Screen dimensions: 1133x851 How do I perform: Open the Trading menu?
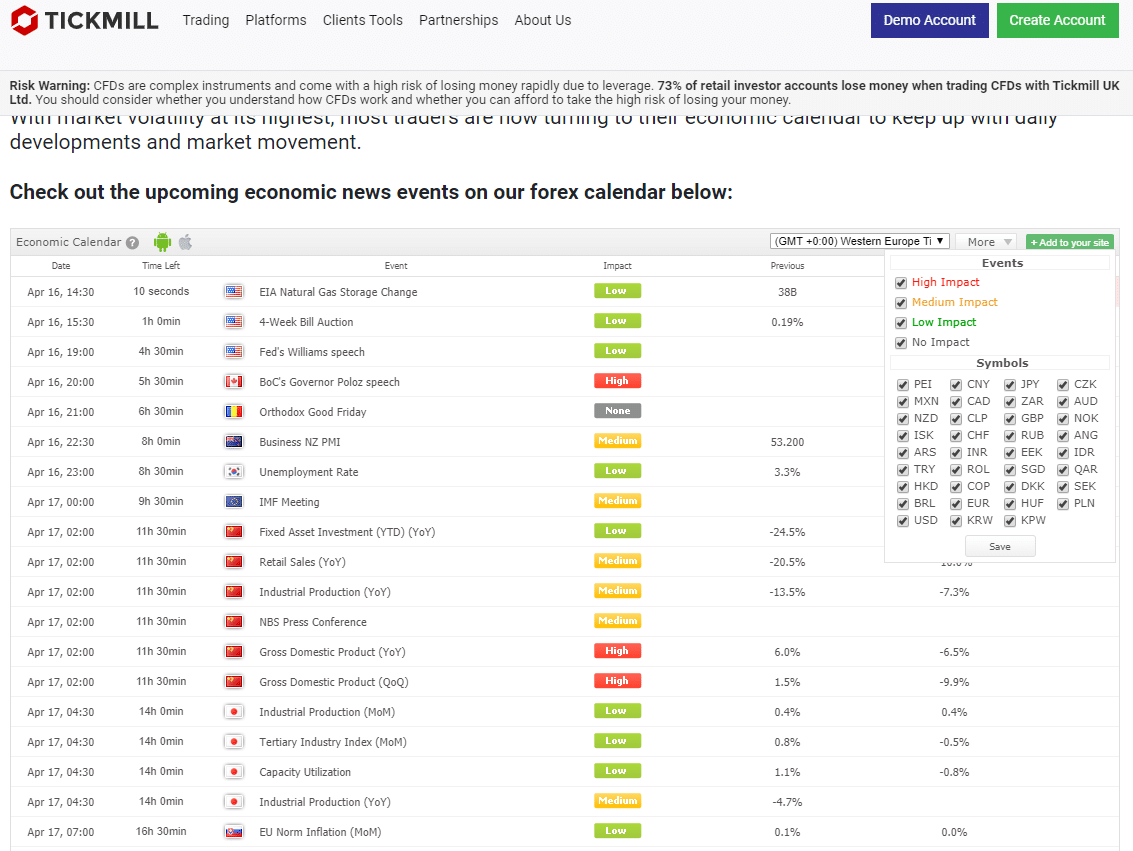click(206, 20)
